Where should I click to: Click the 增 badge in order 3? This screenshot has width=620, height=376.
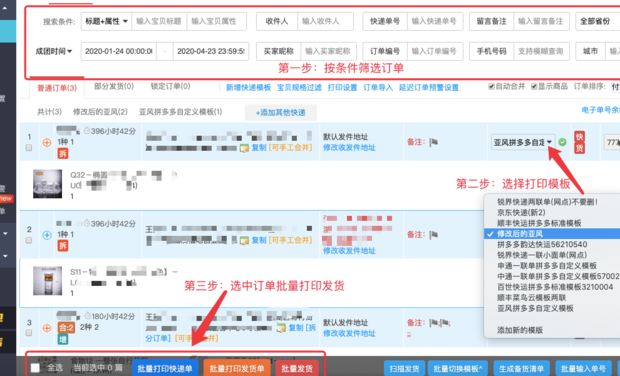pyautogui.click(x=63, y=339)
